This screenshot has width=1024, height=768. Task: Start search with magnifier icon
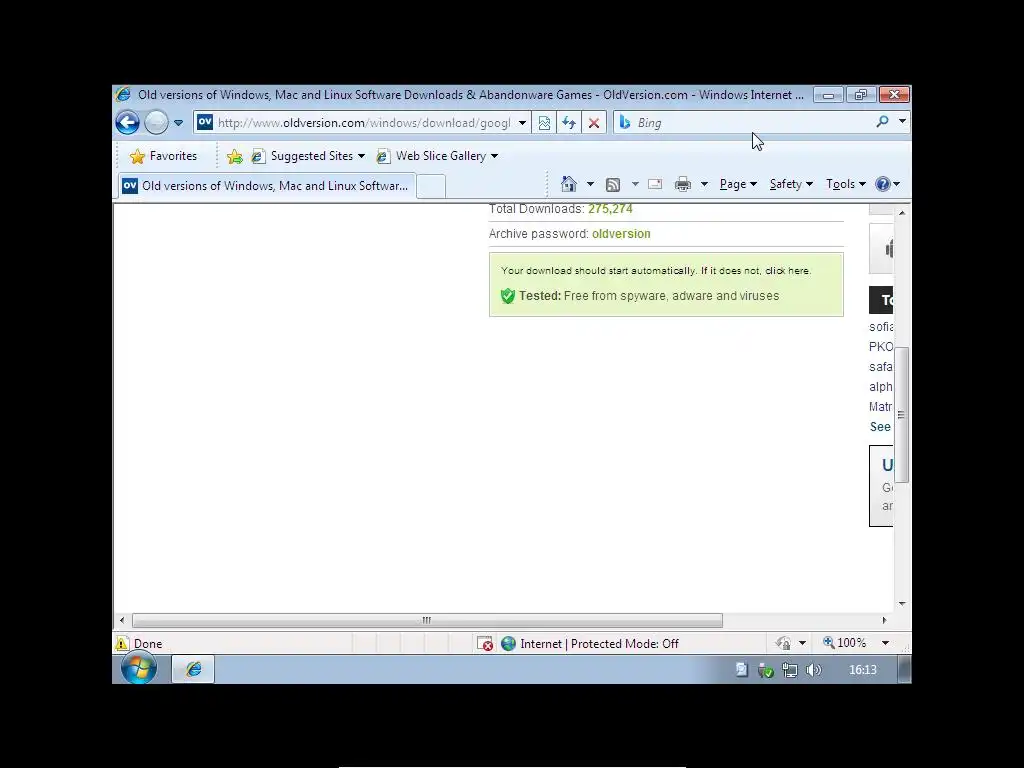tap(882, 121)
